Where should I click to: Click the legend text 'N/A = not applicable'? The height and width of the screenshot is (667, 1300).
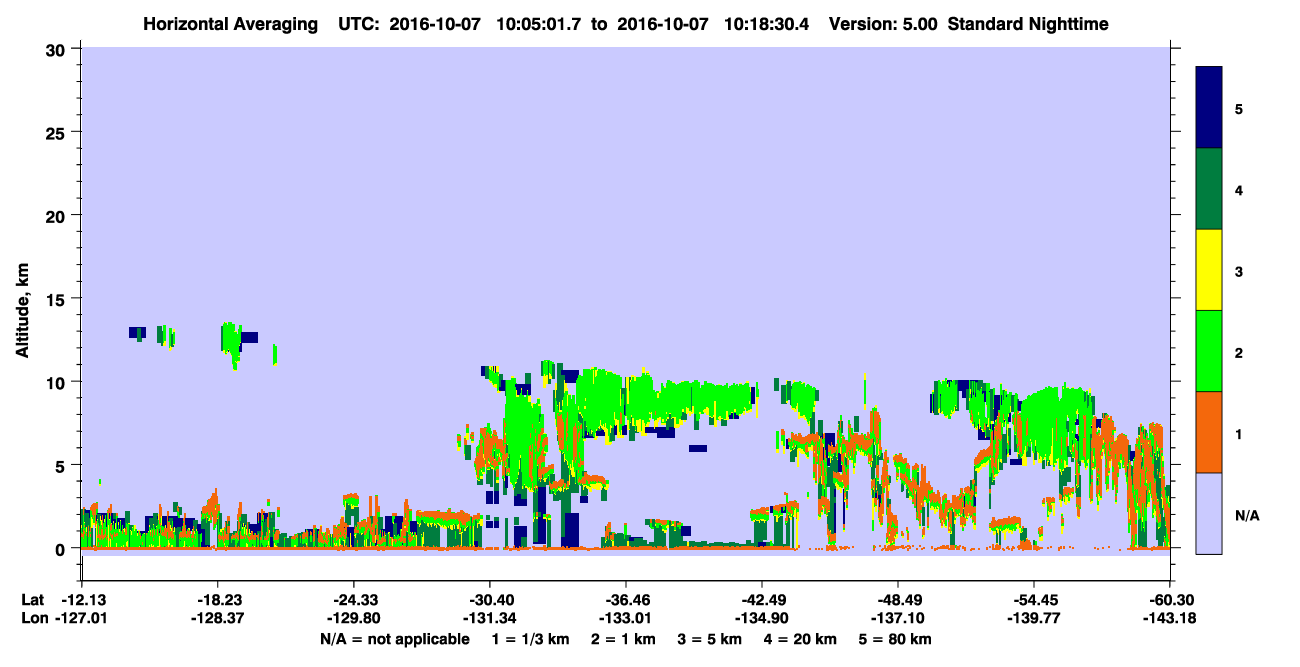(394, 639)
